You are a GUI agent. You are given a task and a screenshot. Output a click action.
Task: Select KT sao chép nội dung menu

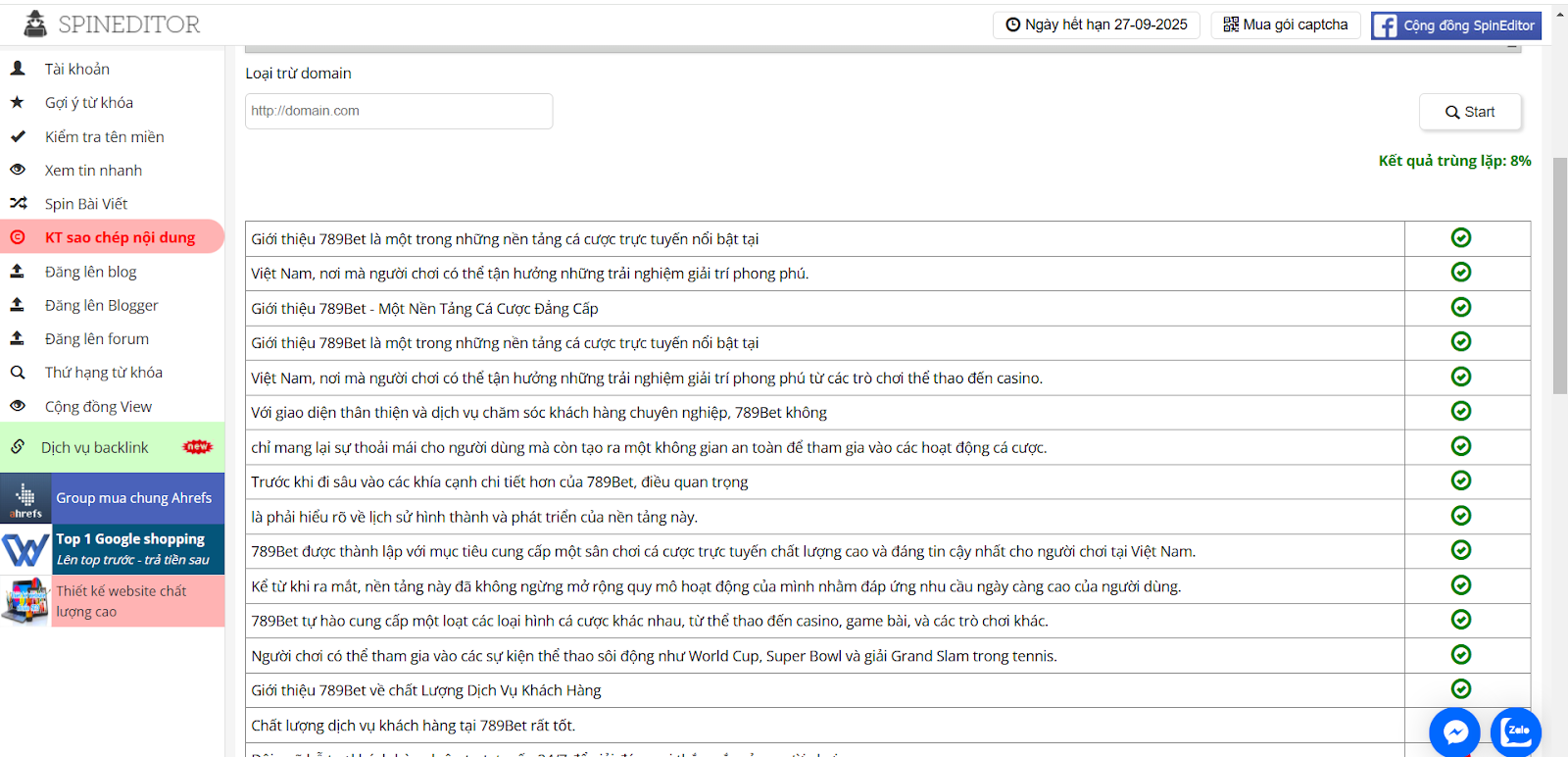(x=112, y=237)
